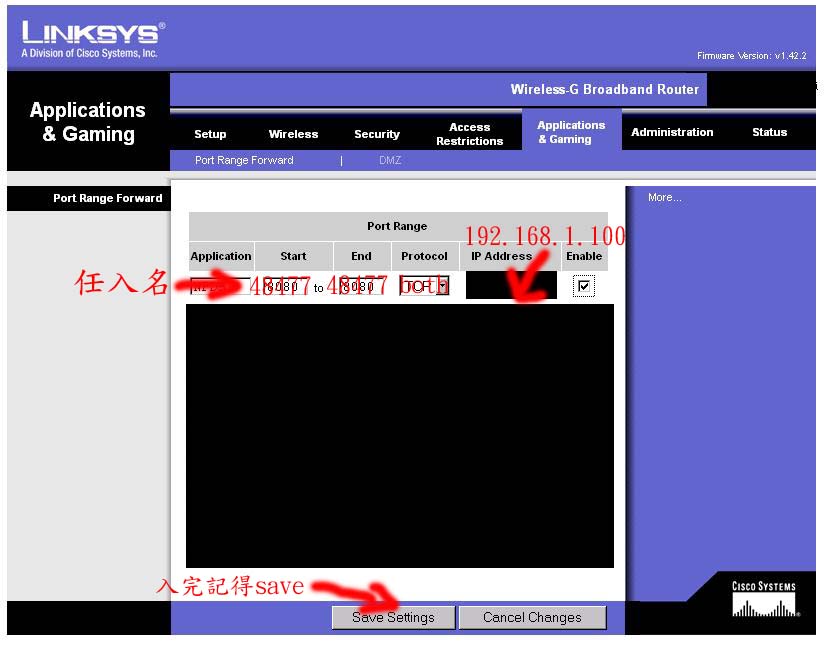Click the Application name input field
The image size is (827, 645).
point(219,286)
